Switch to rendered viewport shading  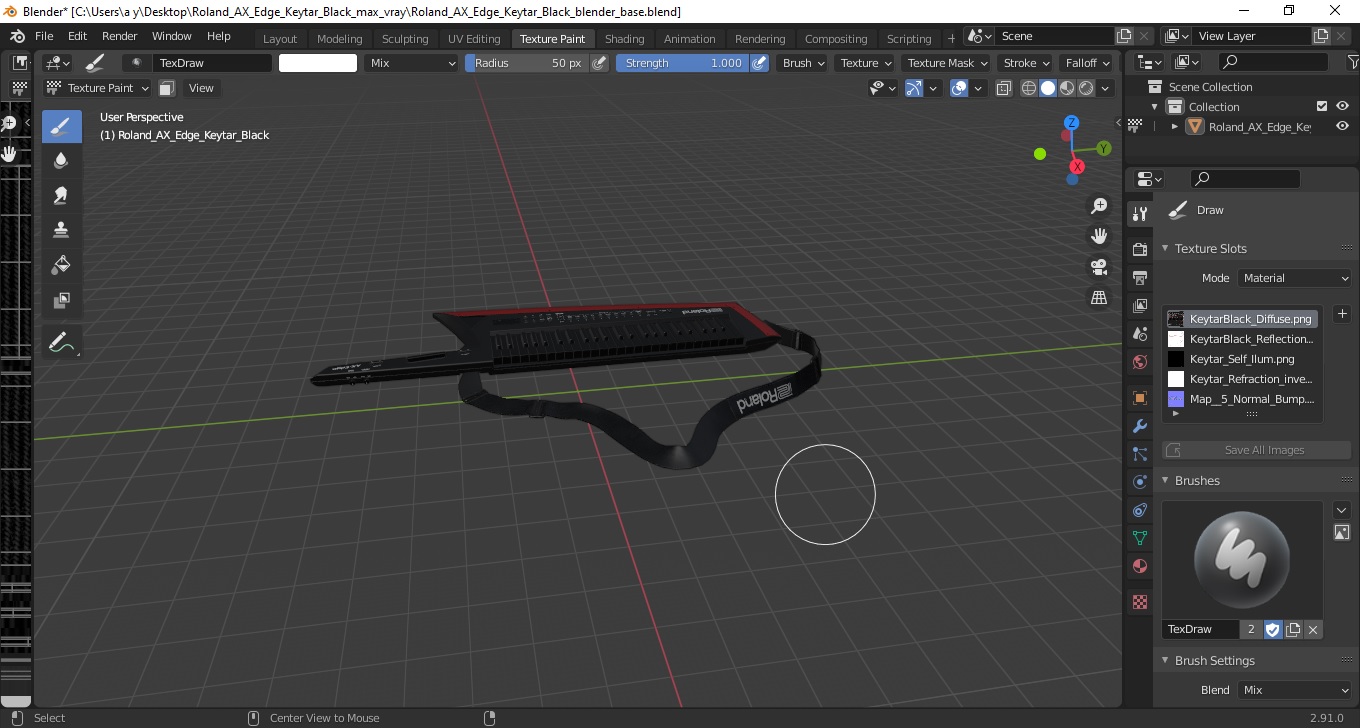pos(1086,88)
